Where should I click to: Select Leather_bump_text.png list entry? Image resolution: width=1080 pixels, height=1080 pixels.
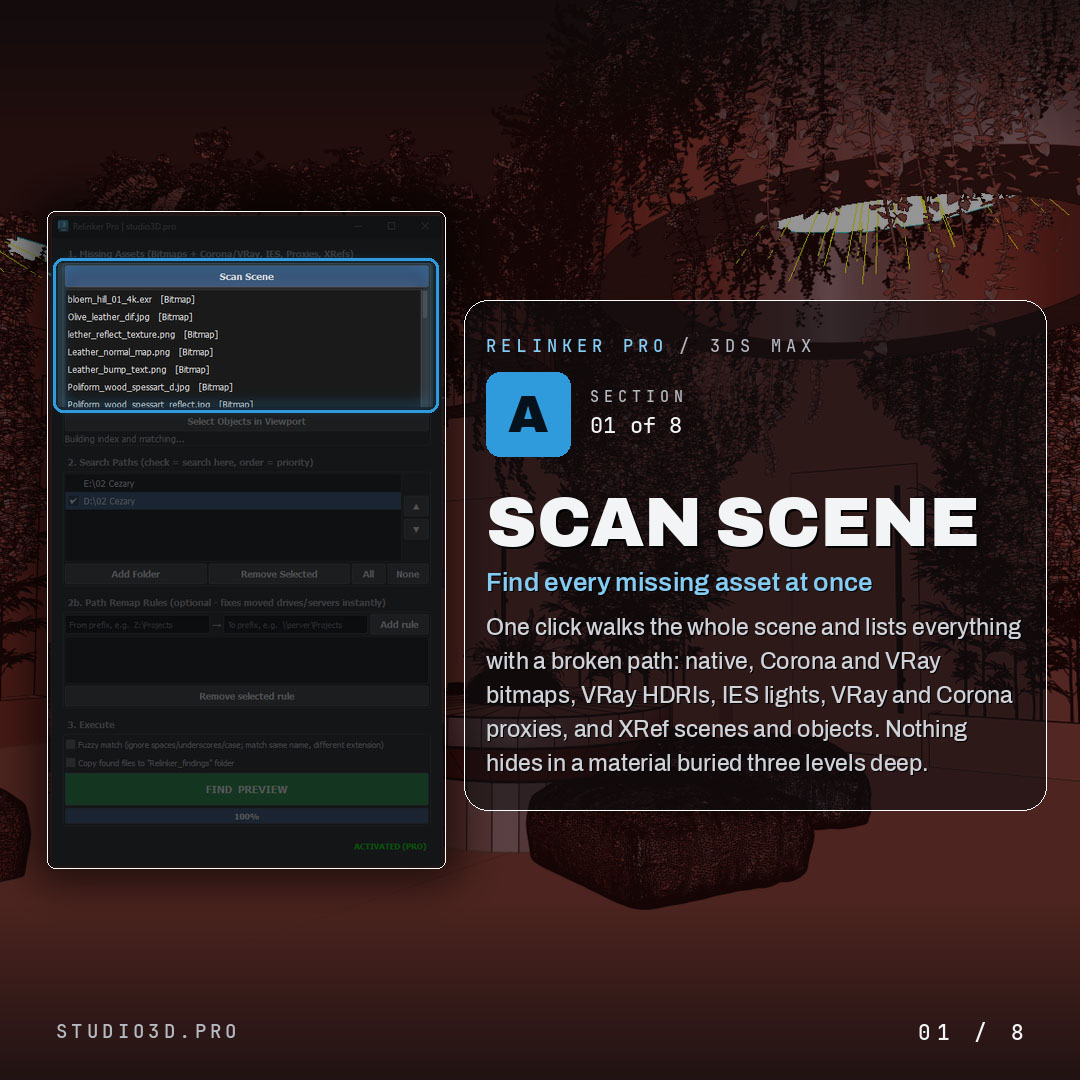click(x=242, y=370)
